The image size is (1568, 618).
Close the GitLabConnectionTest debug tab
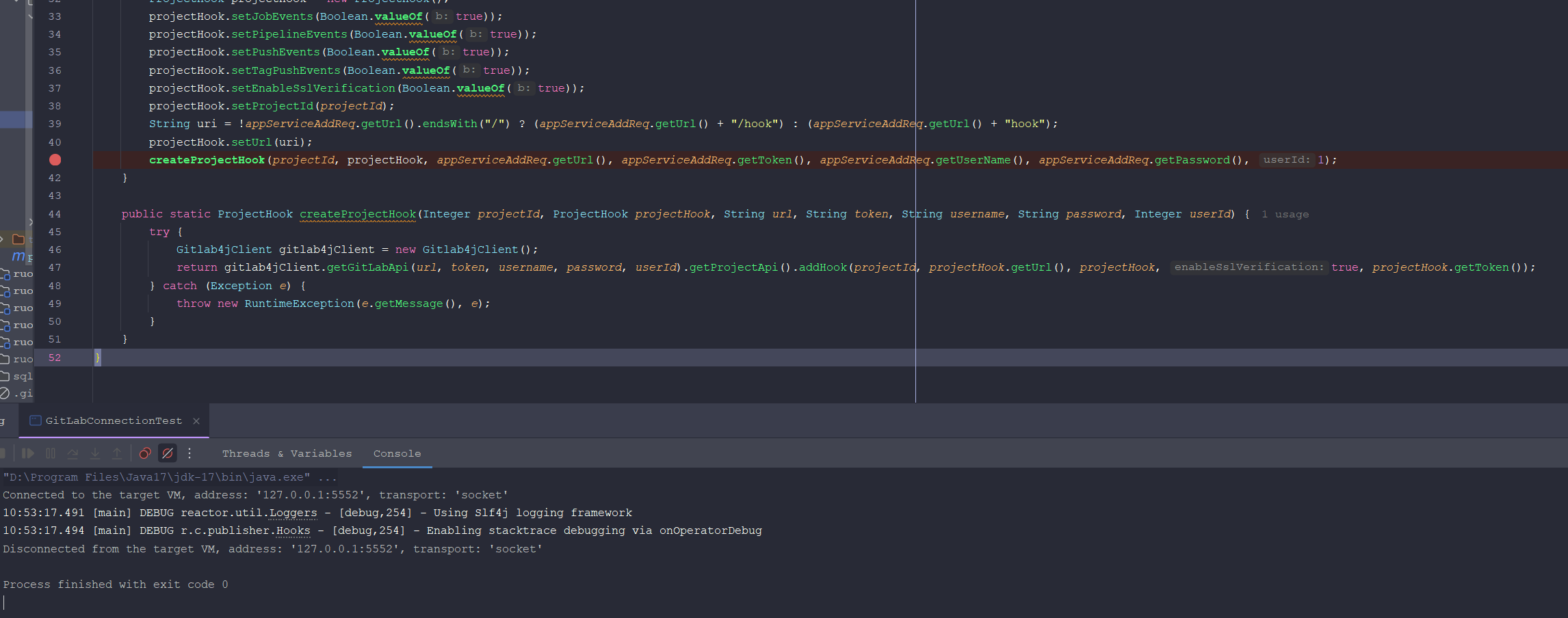pyautogui.click(x=196, y=421)
